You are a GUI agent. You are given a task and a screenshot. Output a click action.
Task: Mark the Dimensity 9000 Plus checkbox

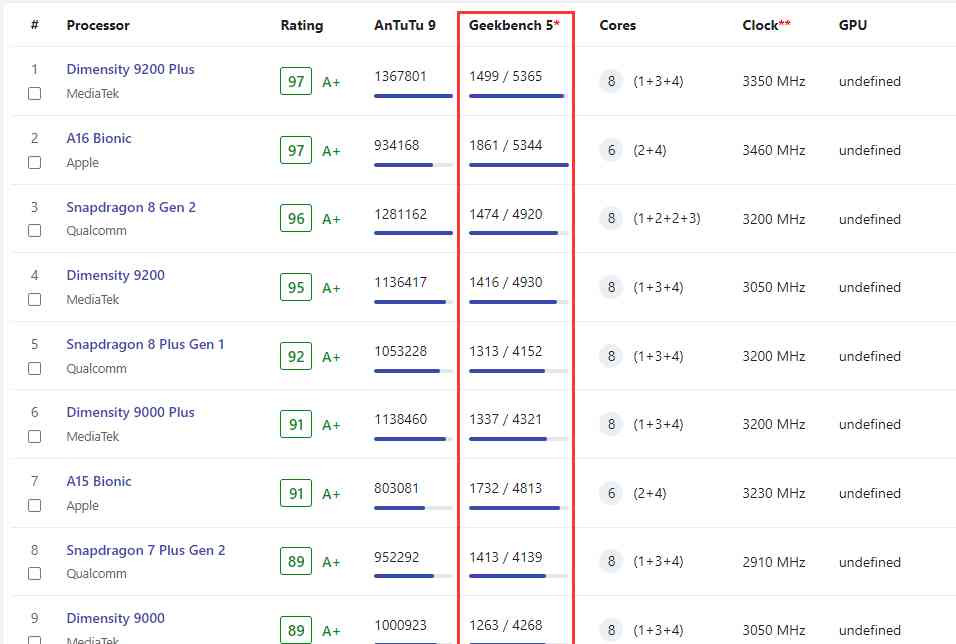tap(35, 437)
